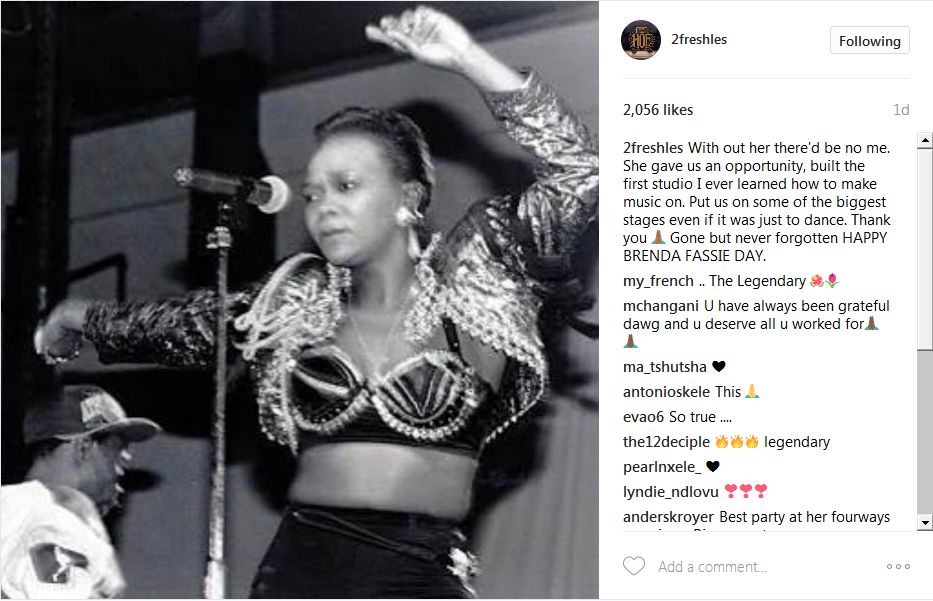Click the comments scrollbar down arrow
Screen dimensions: 933x601
pyautogui.click(x=925, y=523)
